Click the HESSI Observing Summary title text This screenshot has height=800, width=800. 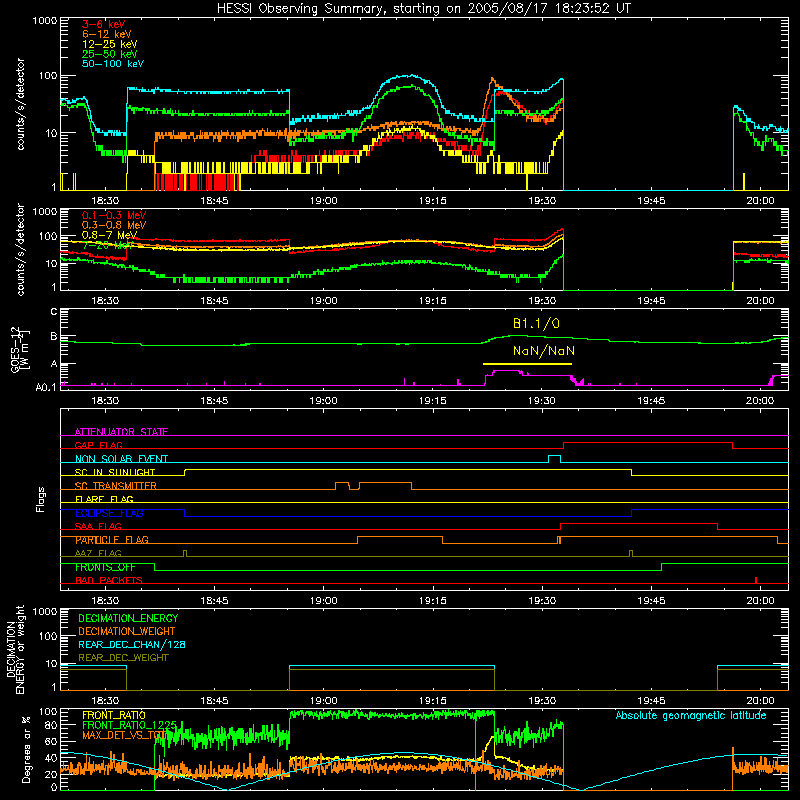[x=423, y=8]
